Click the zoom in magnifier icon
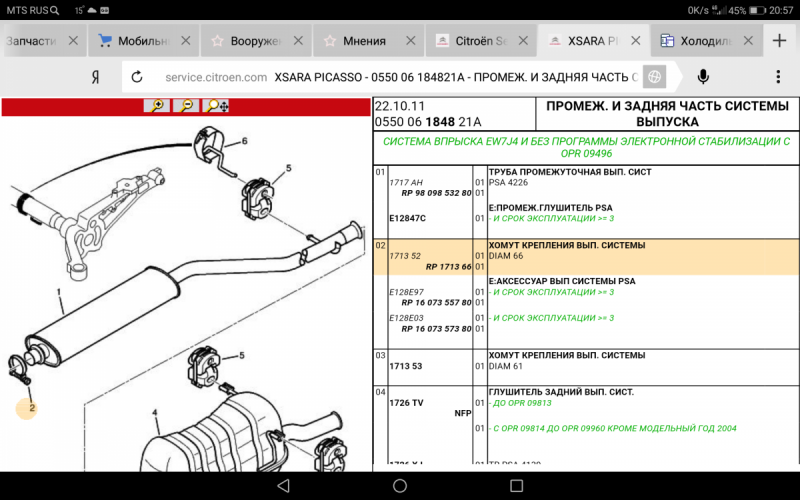800x500 pixels. (x=156, y=105)
